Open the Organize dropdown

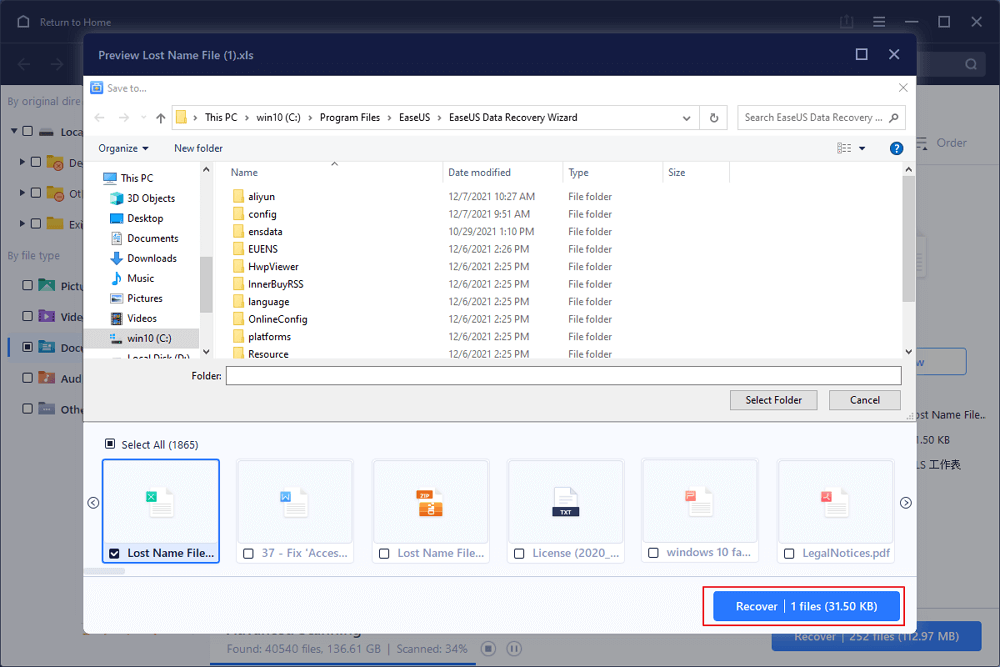(x=123, y=147)
